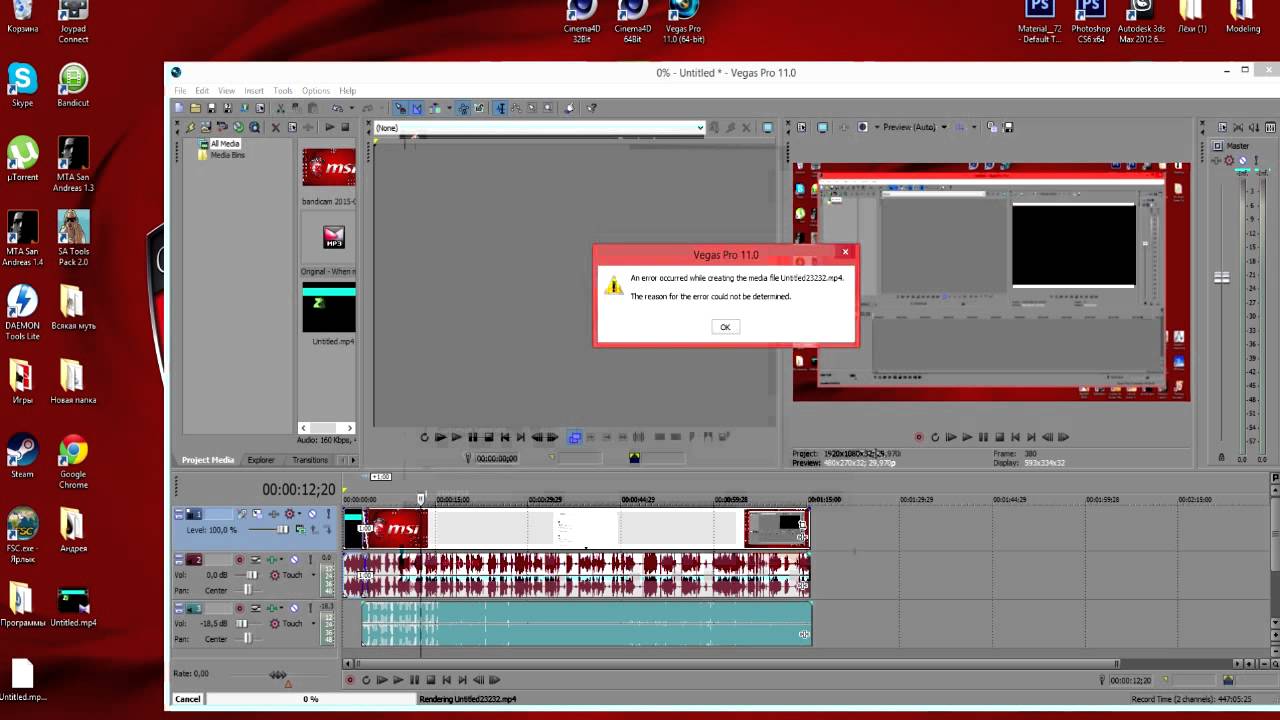
Task: Switch to the Project Media tab
Action: [208, 460]
